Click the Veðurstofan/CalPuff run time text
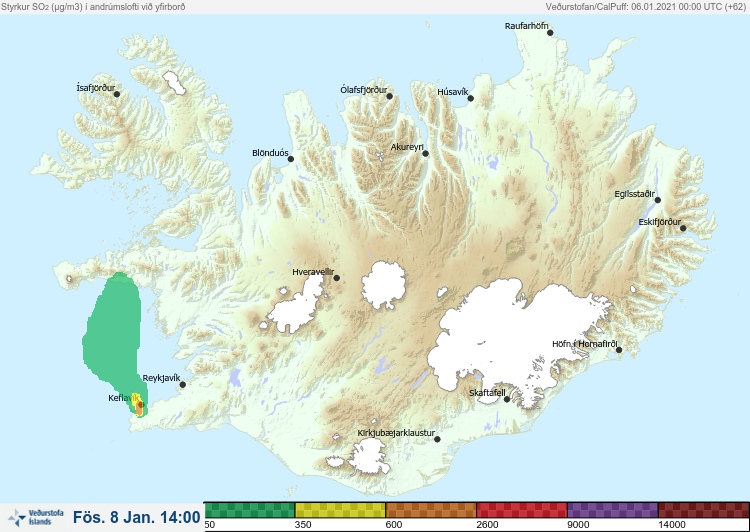750x532 pixels. pyautogui.click(x=646, y=7)
